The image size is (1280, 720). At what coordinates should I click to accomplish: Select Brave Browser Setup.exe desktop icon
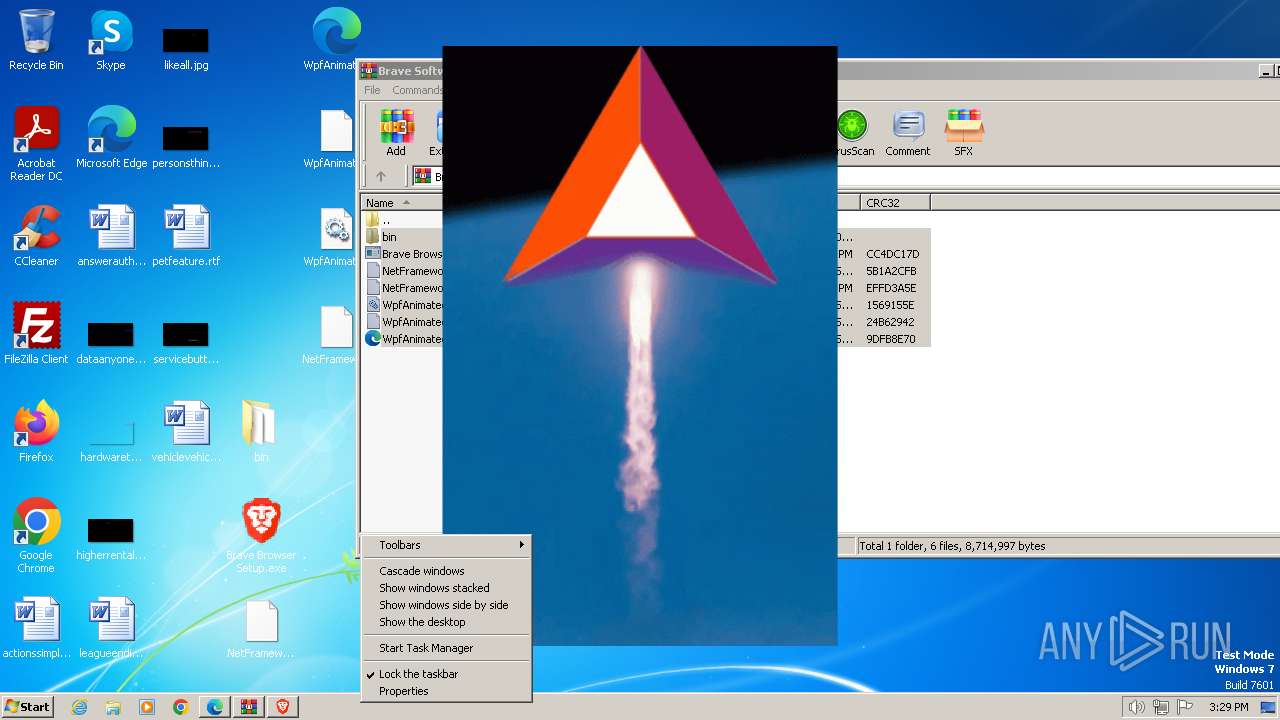click(261, 536)
